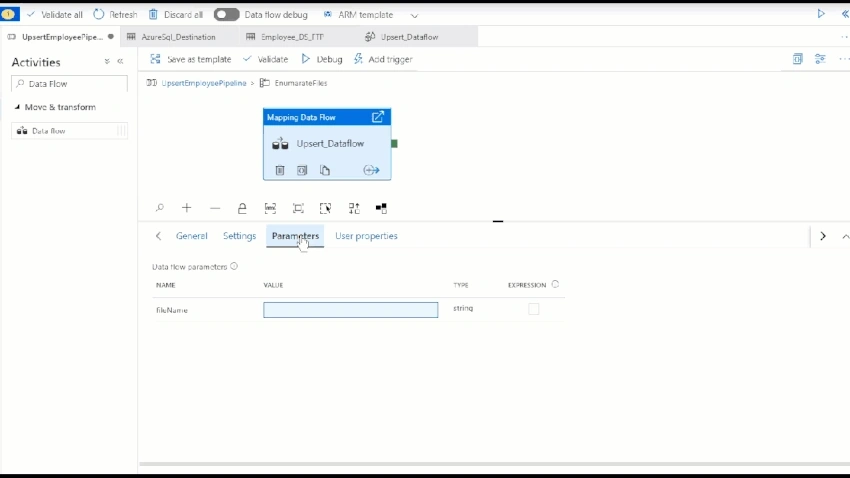This screenshot has width=850, height=478.
Task: Open the pipeline Code view icon
Action: click(797, 59)
